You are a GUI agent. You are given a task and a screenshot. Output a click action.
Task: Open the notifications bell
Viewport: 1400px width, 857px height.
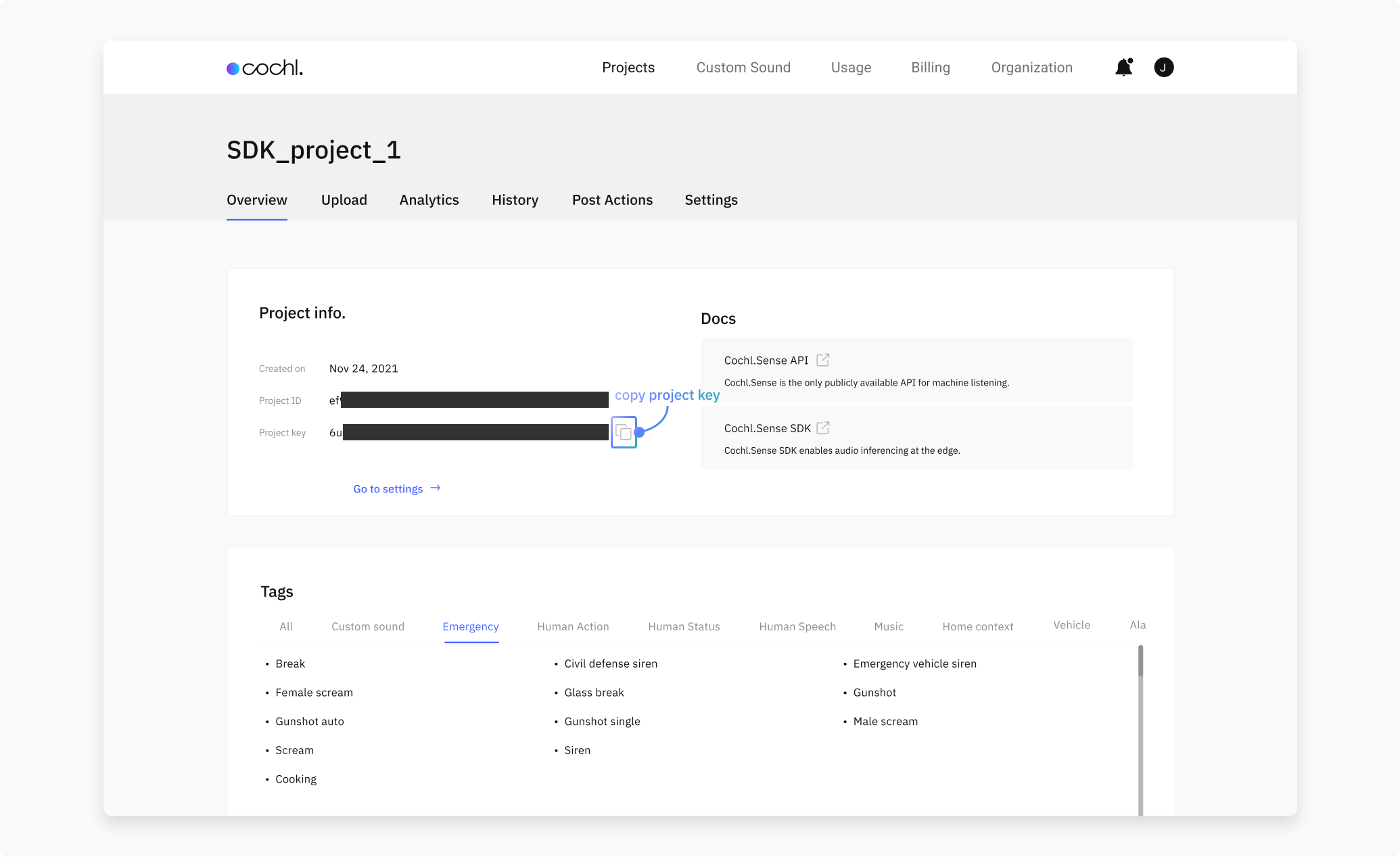pos(1124,67)
